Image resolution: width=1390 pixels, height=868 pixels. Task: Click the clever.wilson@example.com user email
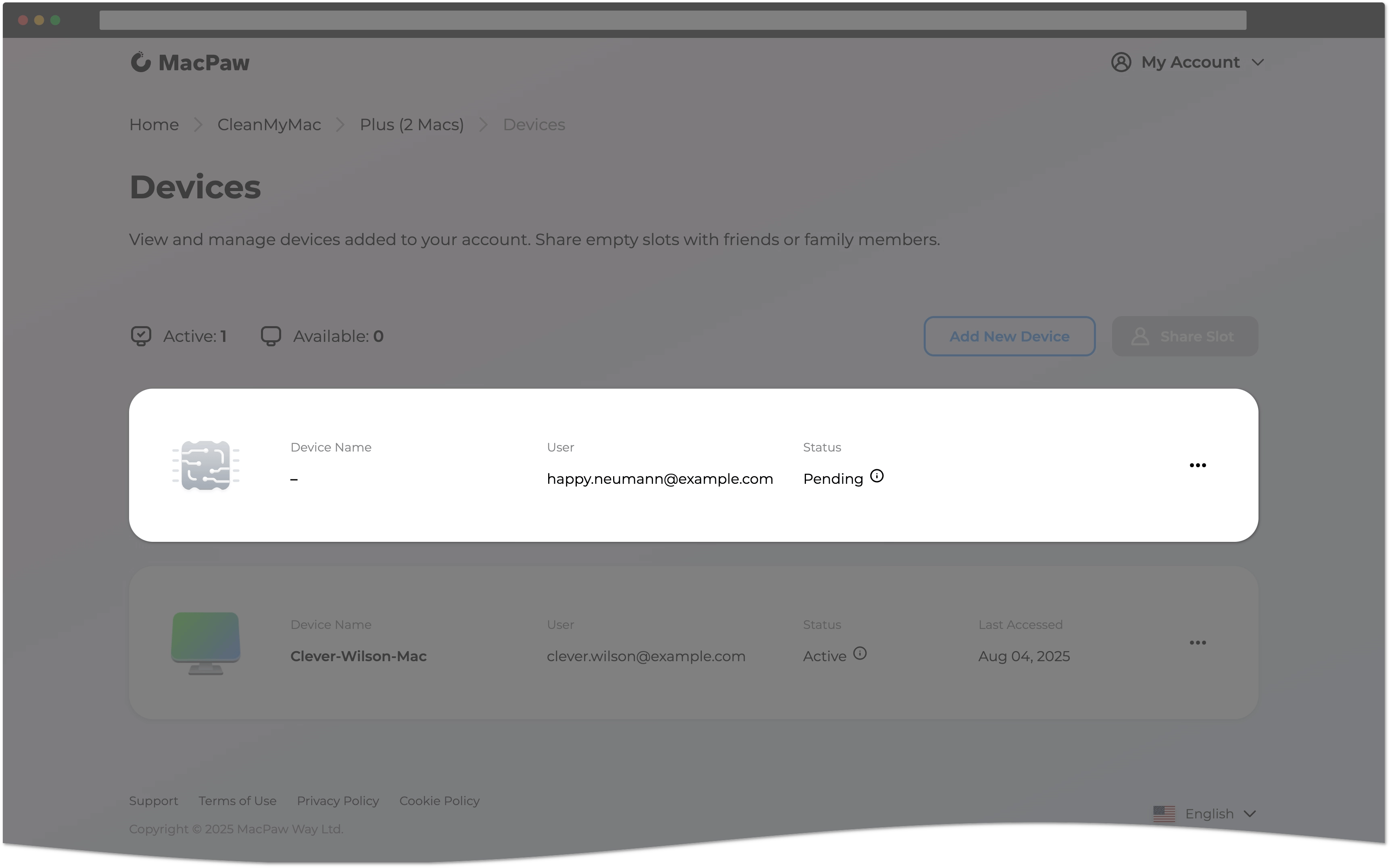pyautogui.click(x=646, y=656)
